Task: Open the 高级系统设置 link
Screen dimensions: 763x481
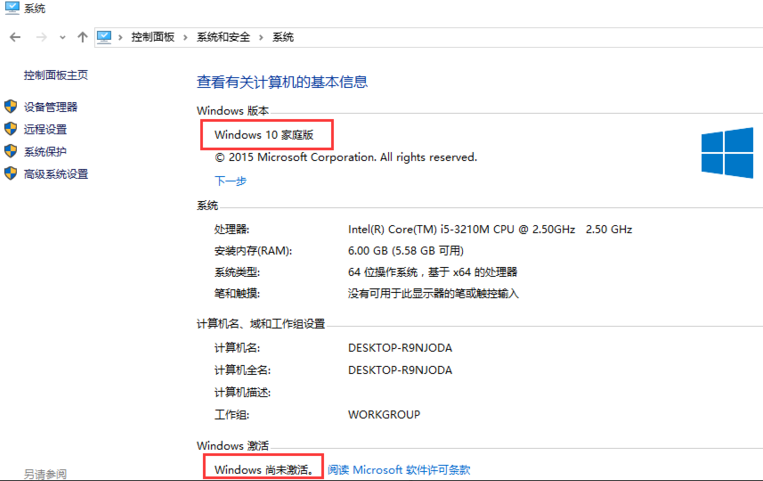Action: click(x=56, y=174)
